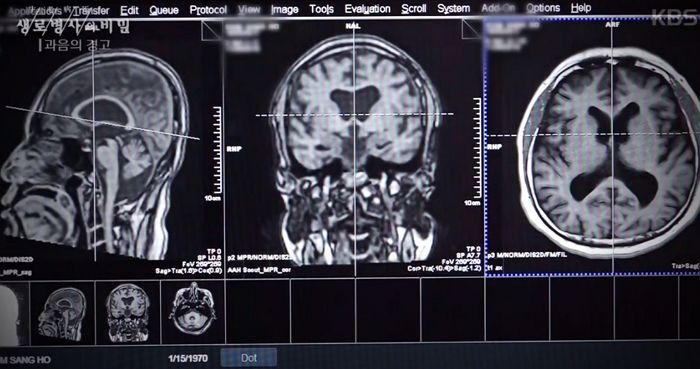This screenshot has width=700, height=369.
Task: Select the coronal brain thumbnail
Action: [x=128, y=313]
